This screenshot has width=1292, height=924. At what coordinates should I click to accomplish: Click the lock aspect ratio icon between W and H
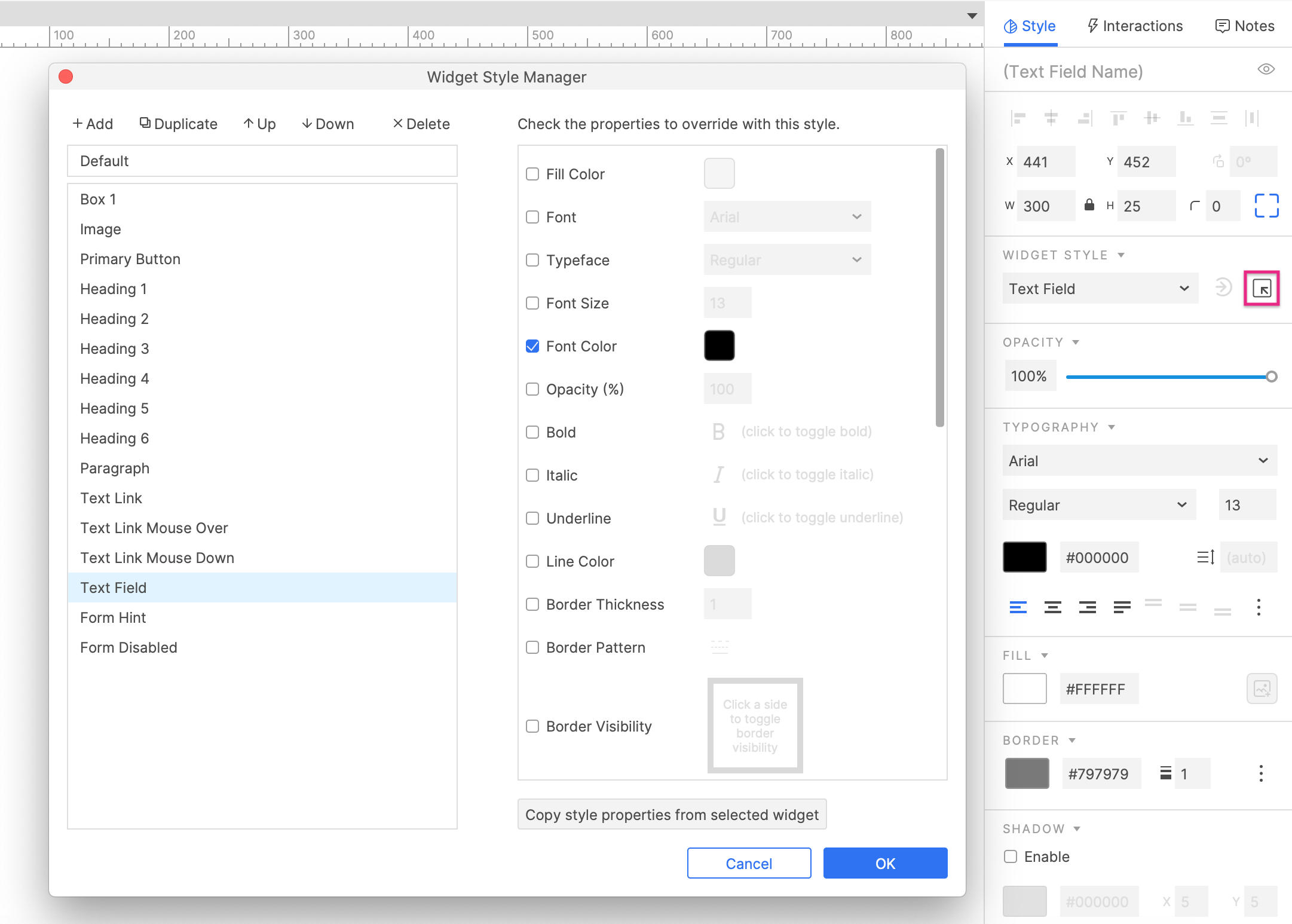pos(1089,206)
